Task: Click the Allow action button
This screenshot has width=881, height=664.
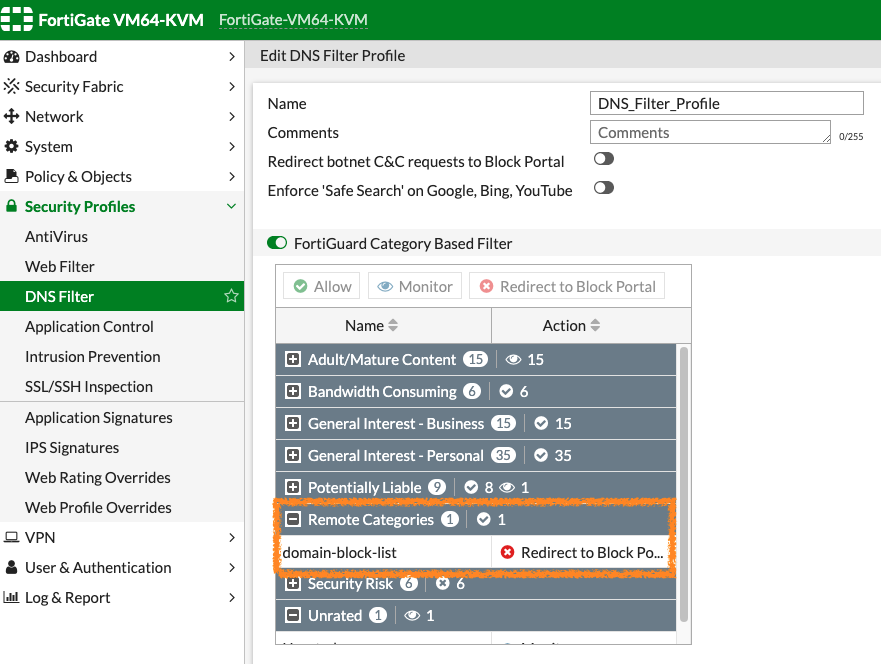Action: pos(322,286)
